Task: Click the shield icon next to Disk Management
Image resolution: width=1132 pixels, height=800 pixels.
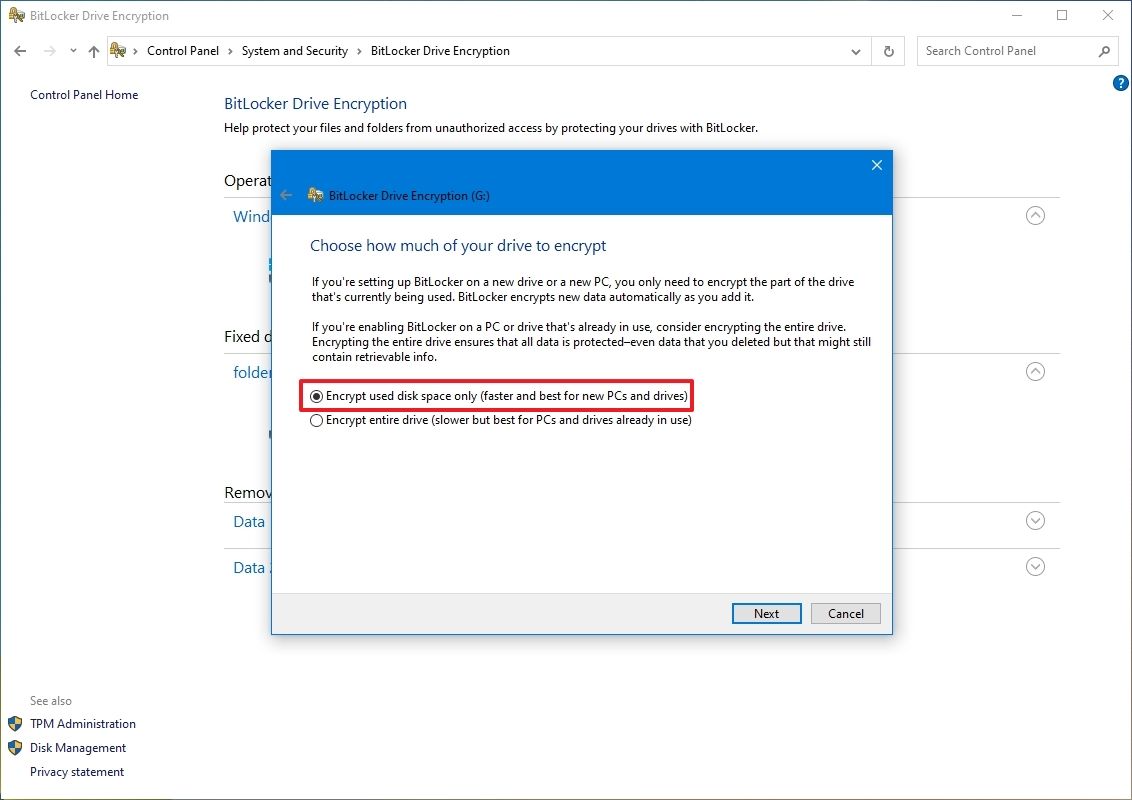Action: pos(14,747)
